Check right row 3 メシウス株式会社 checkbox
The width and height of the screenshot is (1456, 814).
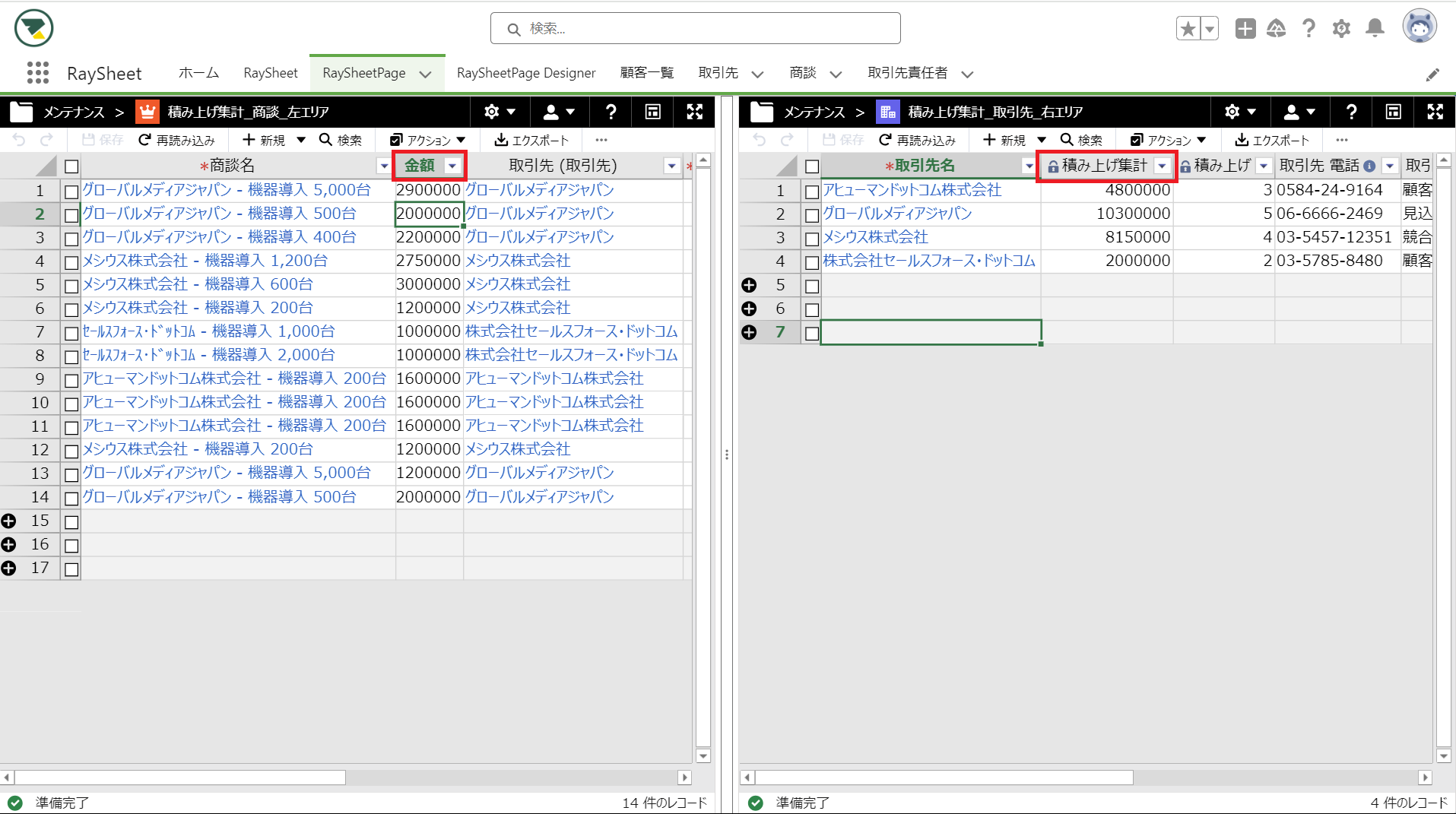[x=812, y=239]
